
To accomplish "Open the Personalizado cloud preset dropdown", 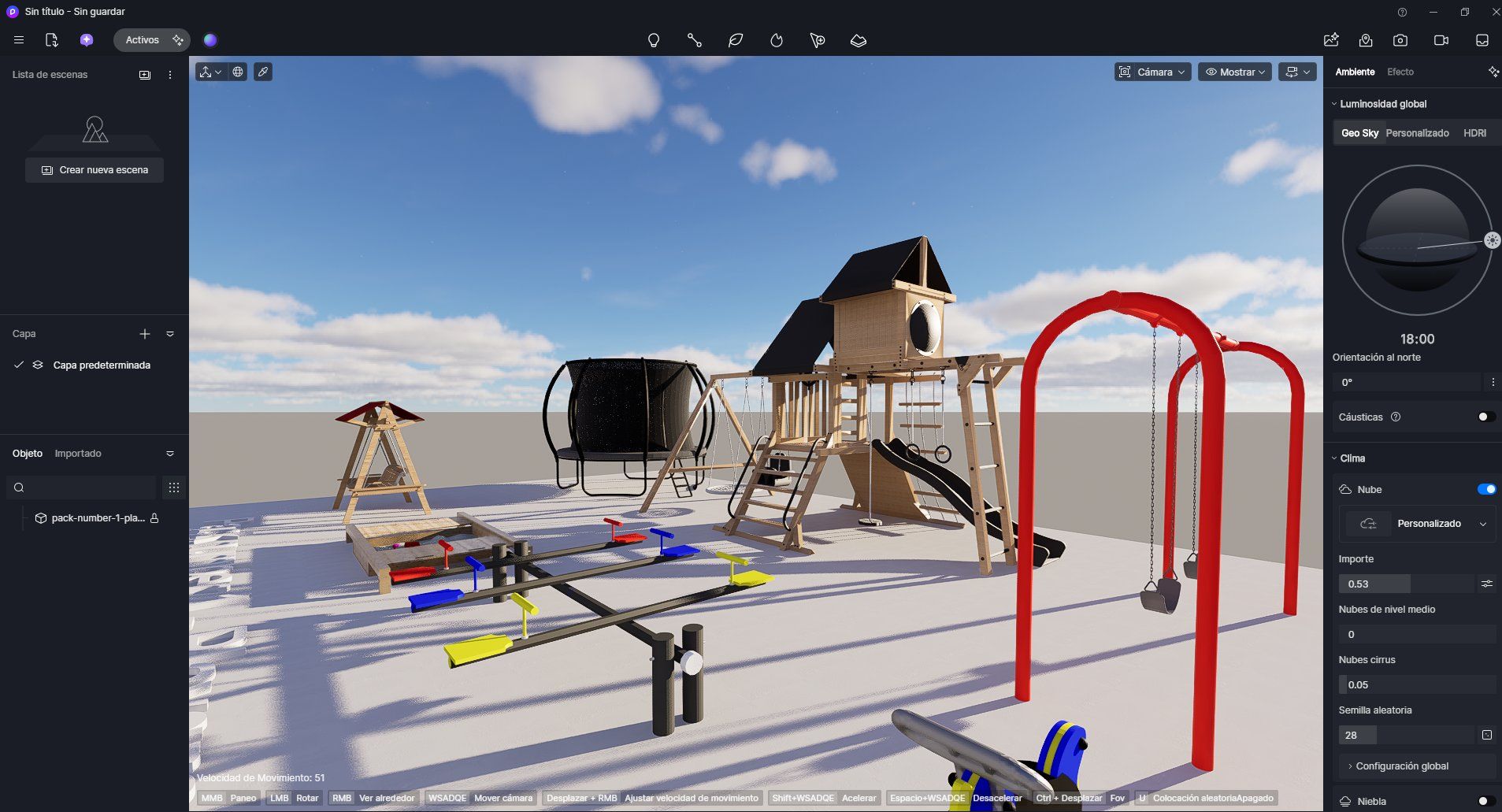I will (1417, 524).
